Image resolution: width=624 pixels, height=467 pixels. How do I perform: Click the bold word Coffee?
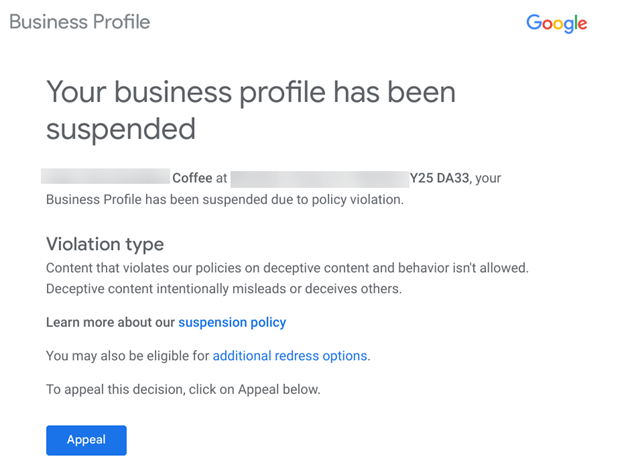tap(192, 178)
